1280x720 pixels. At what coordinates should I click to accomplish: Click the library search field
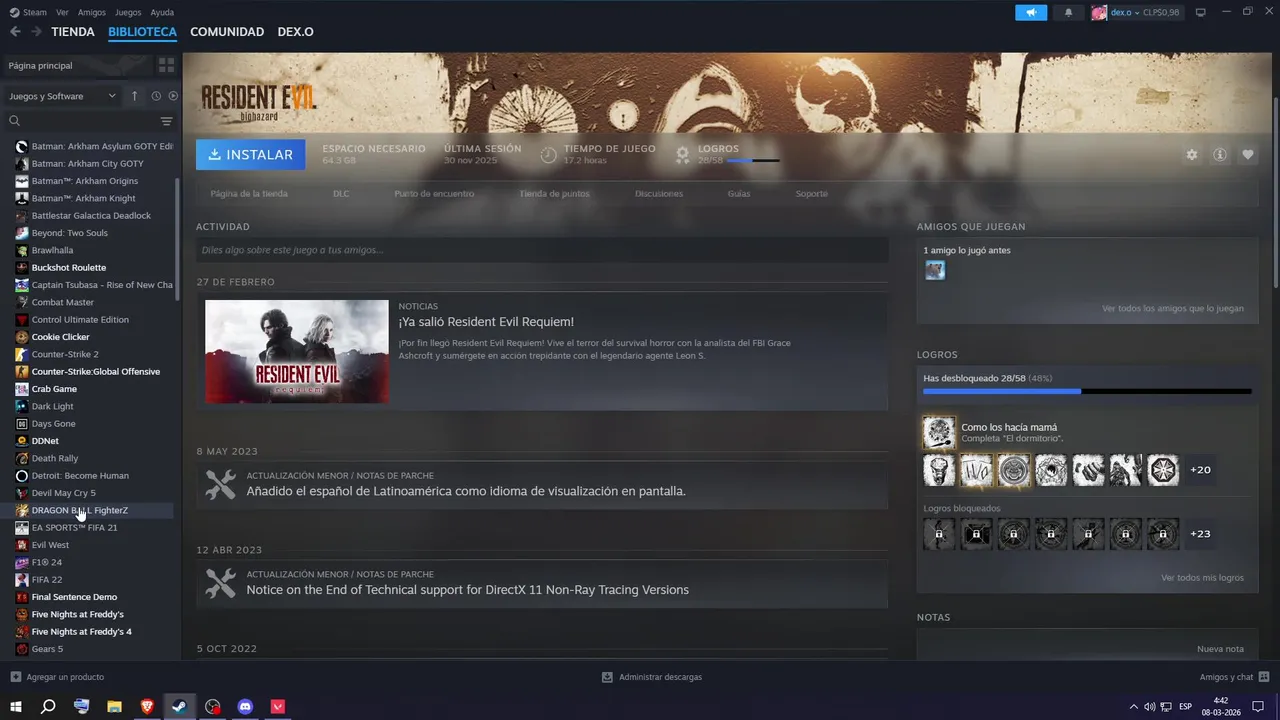(x=82, y=121)
